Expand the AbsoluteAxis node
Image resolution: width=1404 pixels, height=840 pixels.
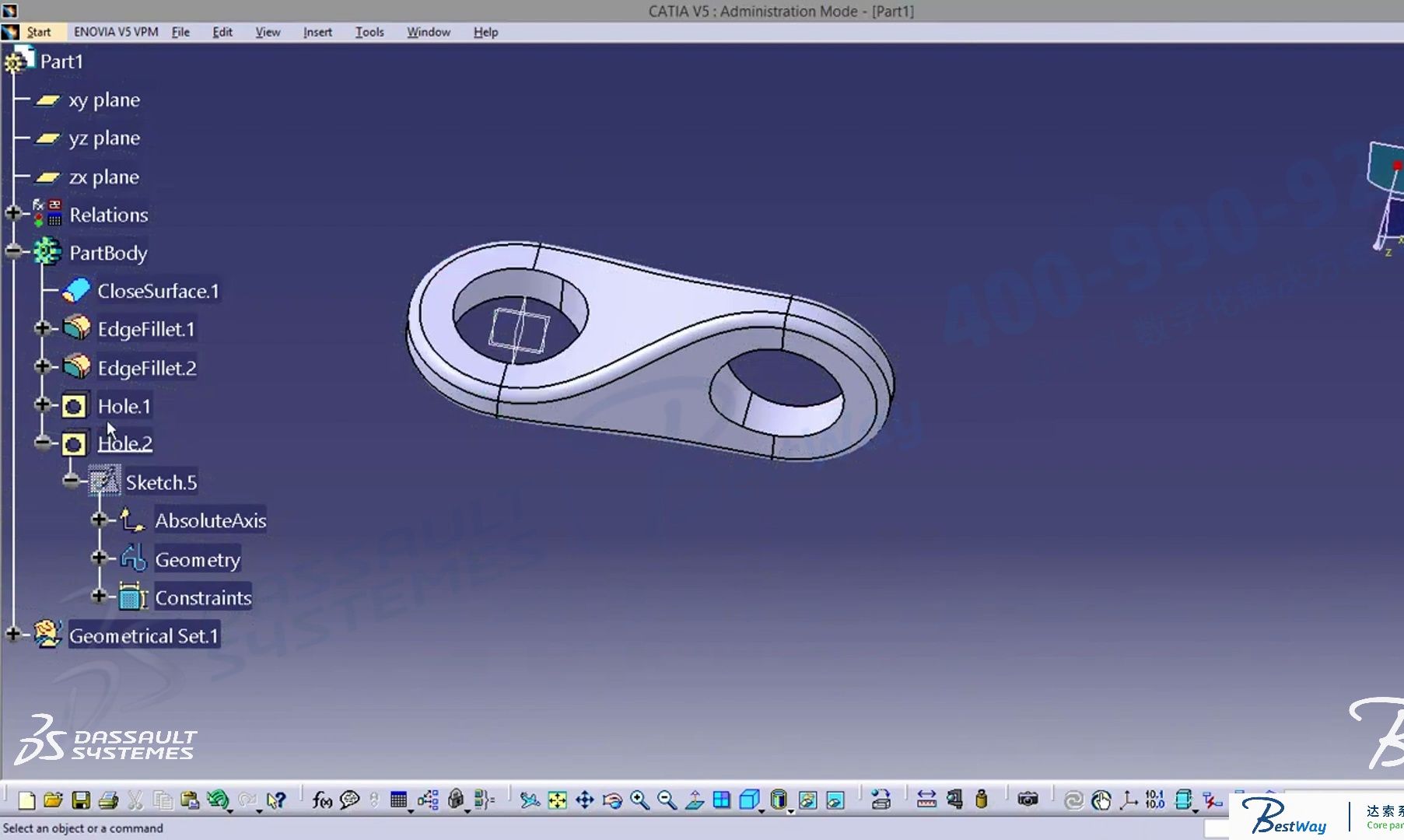click(x=100, y=519)
